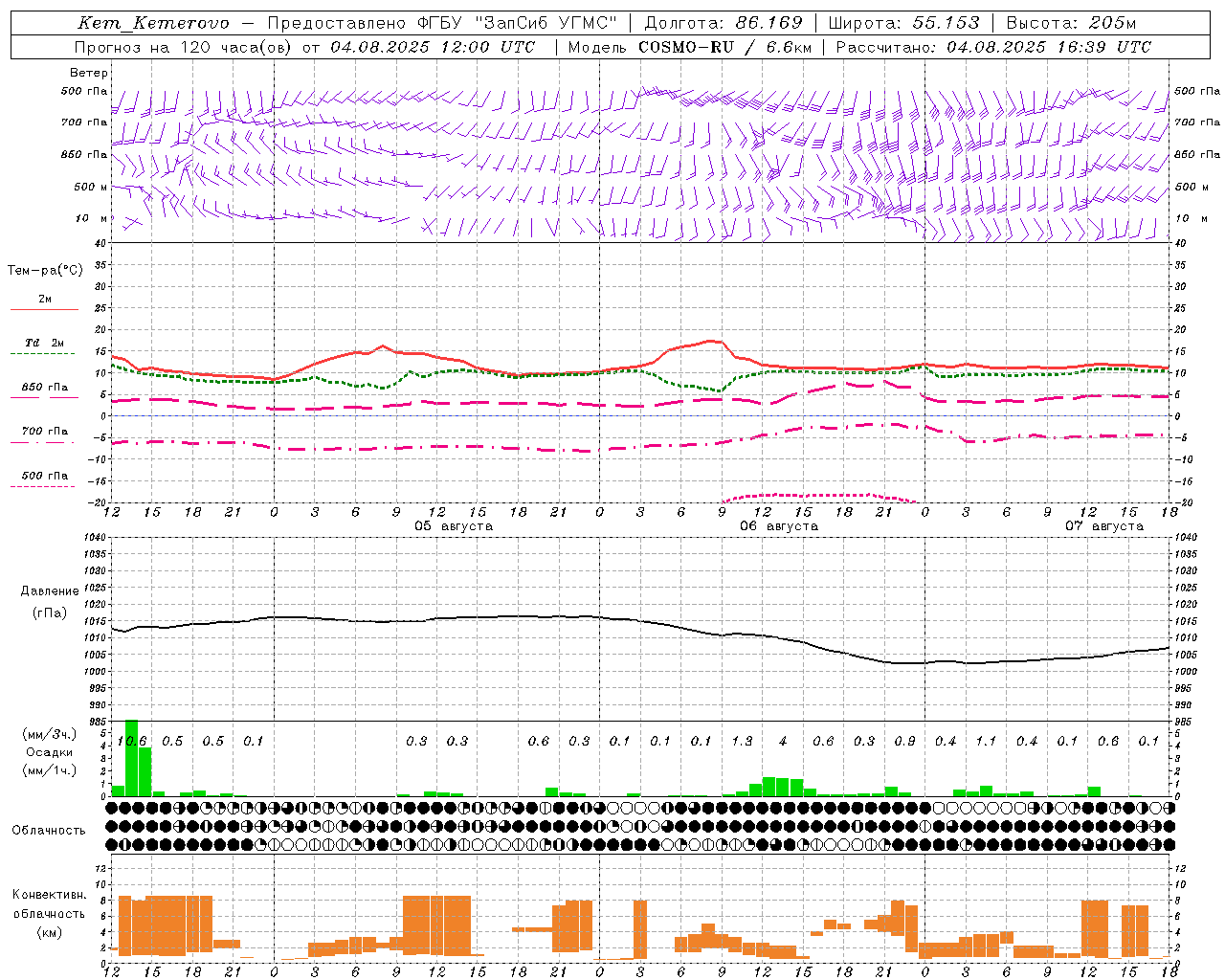This screenshot has height=980, width=1225.
Task: Click the 10 м wind level label on left
Action: 91,219
